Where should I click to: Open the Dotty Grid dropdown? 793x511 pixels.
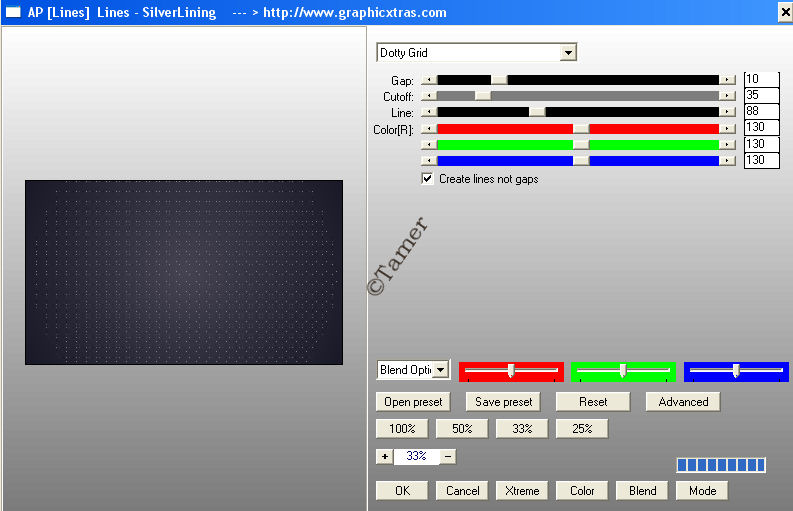tap(568, 53)
